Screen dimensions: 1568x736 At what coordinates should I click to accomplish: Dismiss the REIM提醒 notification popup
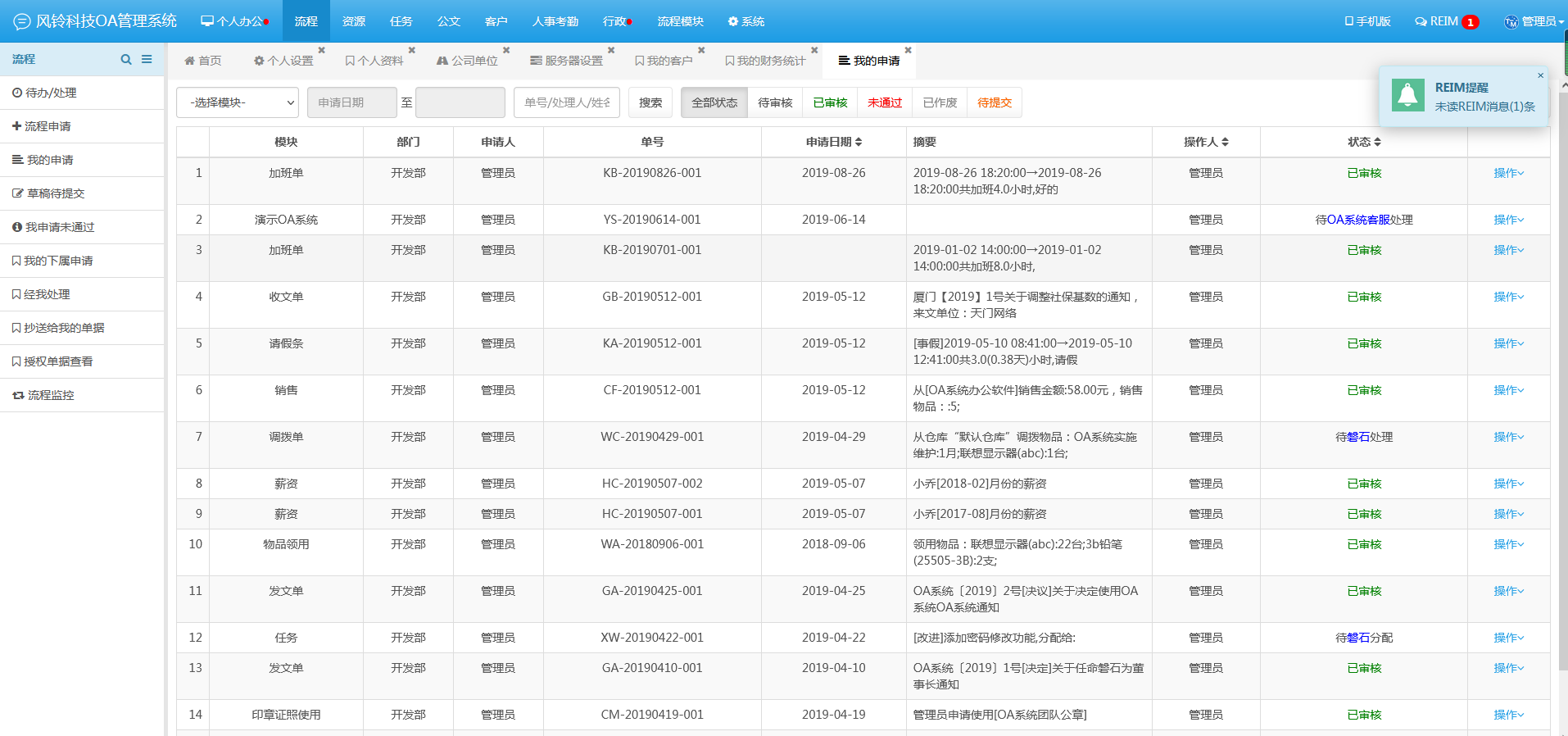pos(1540,75)
